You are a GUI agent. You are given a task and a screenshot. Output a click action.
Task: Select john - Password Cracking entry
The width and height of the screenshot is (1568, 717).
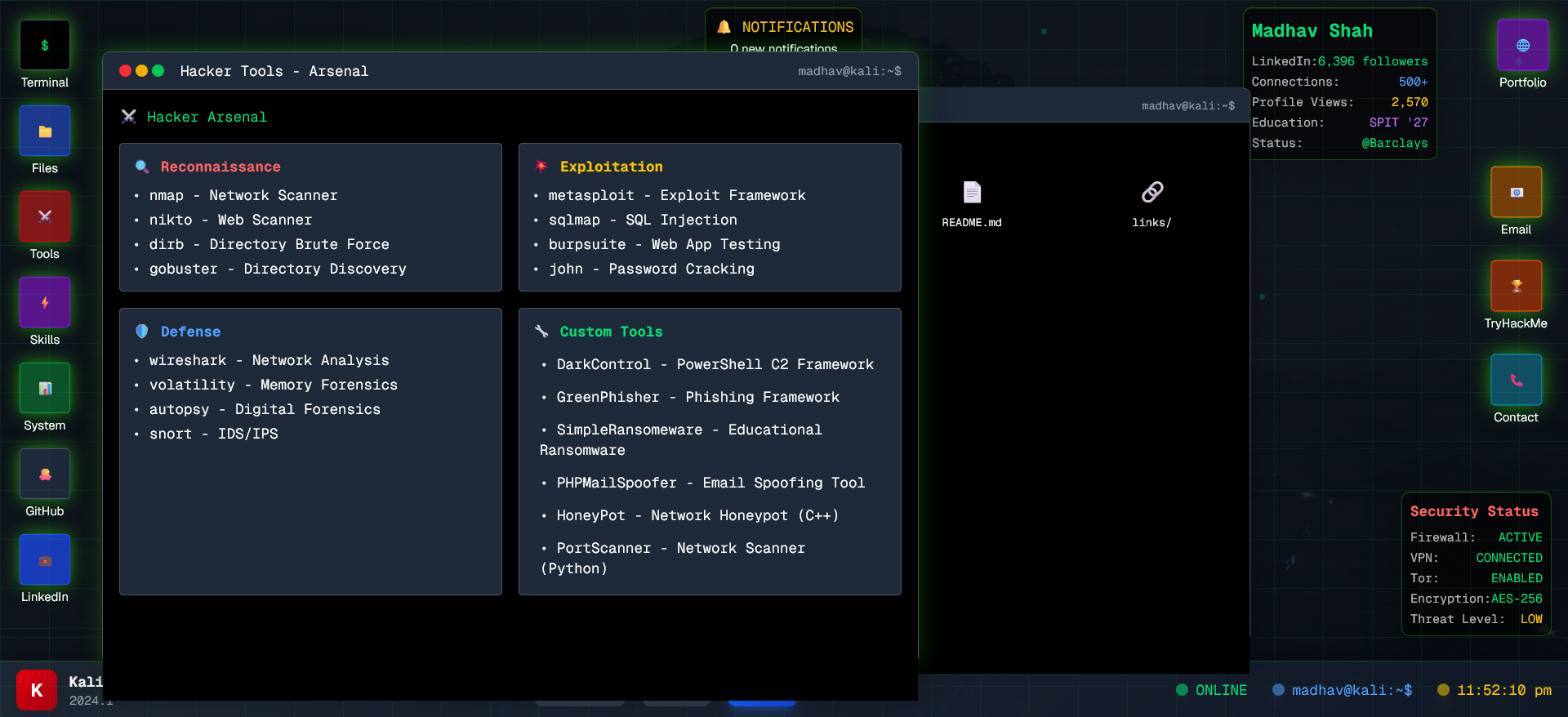(652, 269)
